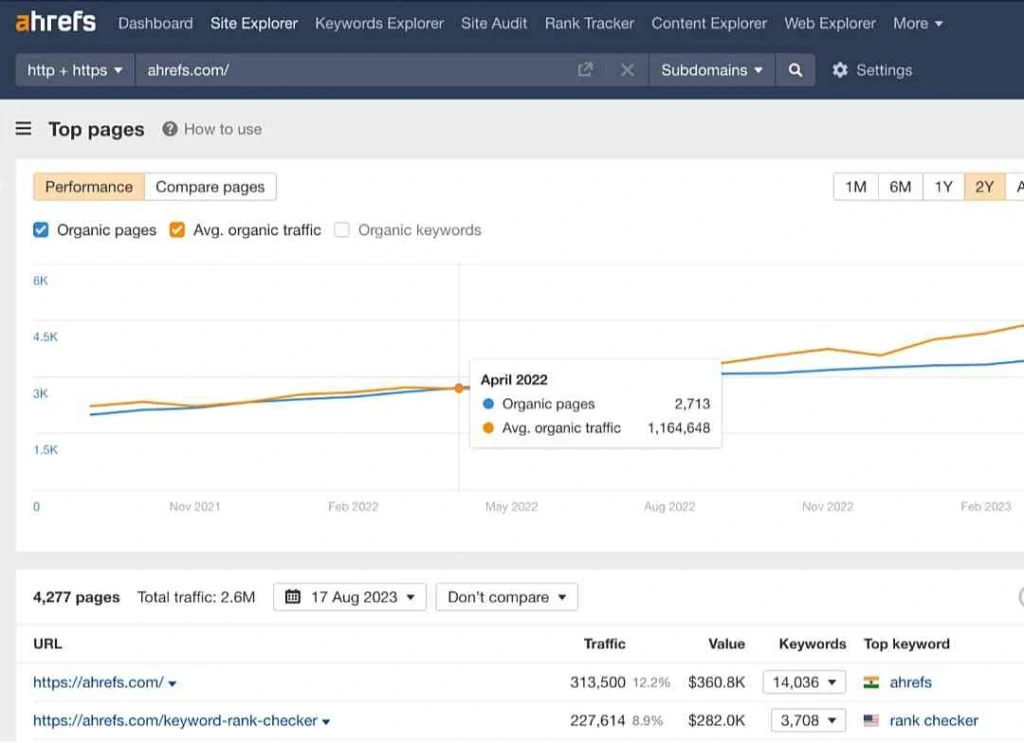The height and width of the screenshot is (743, 1024).
Task: Open https://ahrefs.com/ page link
Action: tap(98, 682)
